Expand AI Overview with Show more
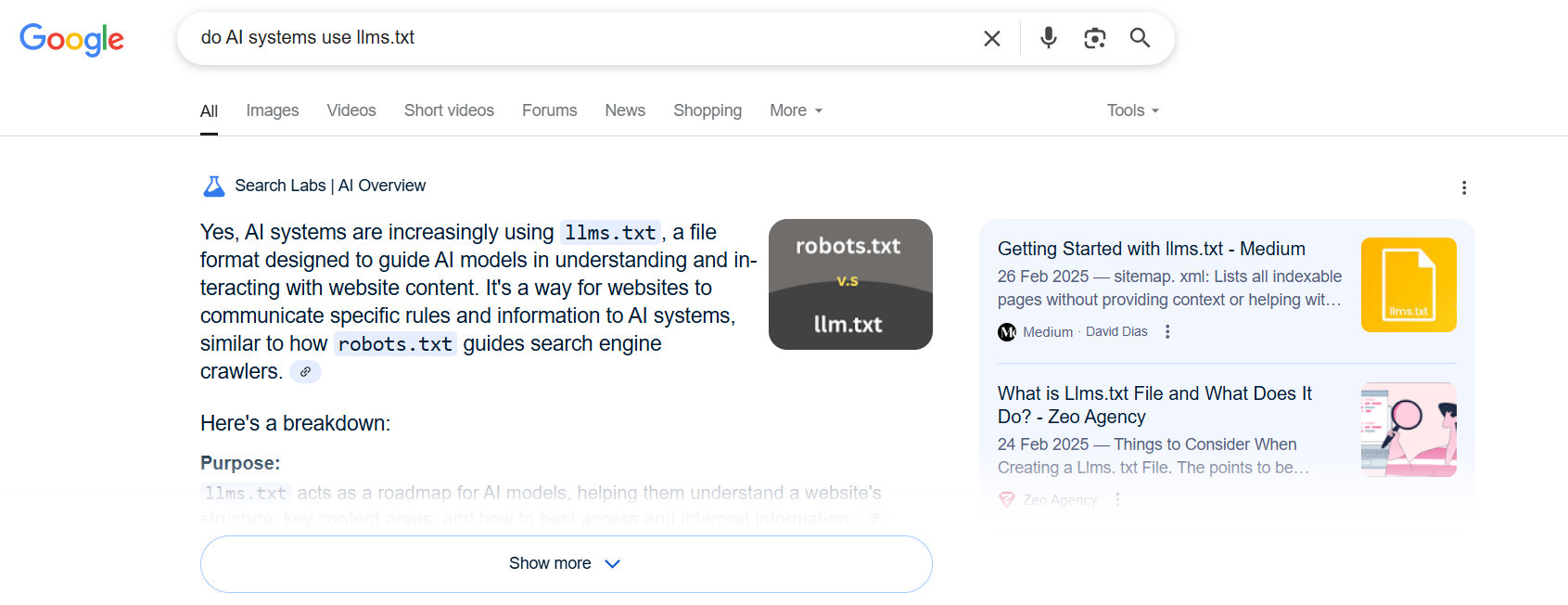Viewport: 1568px width, 605px height. pos(566,564)
